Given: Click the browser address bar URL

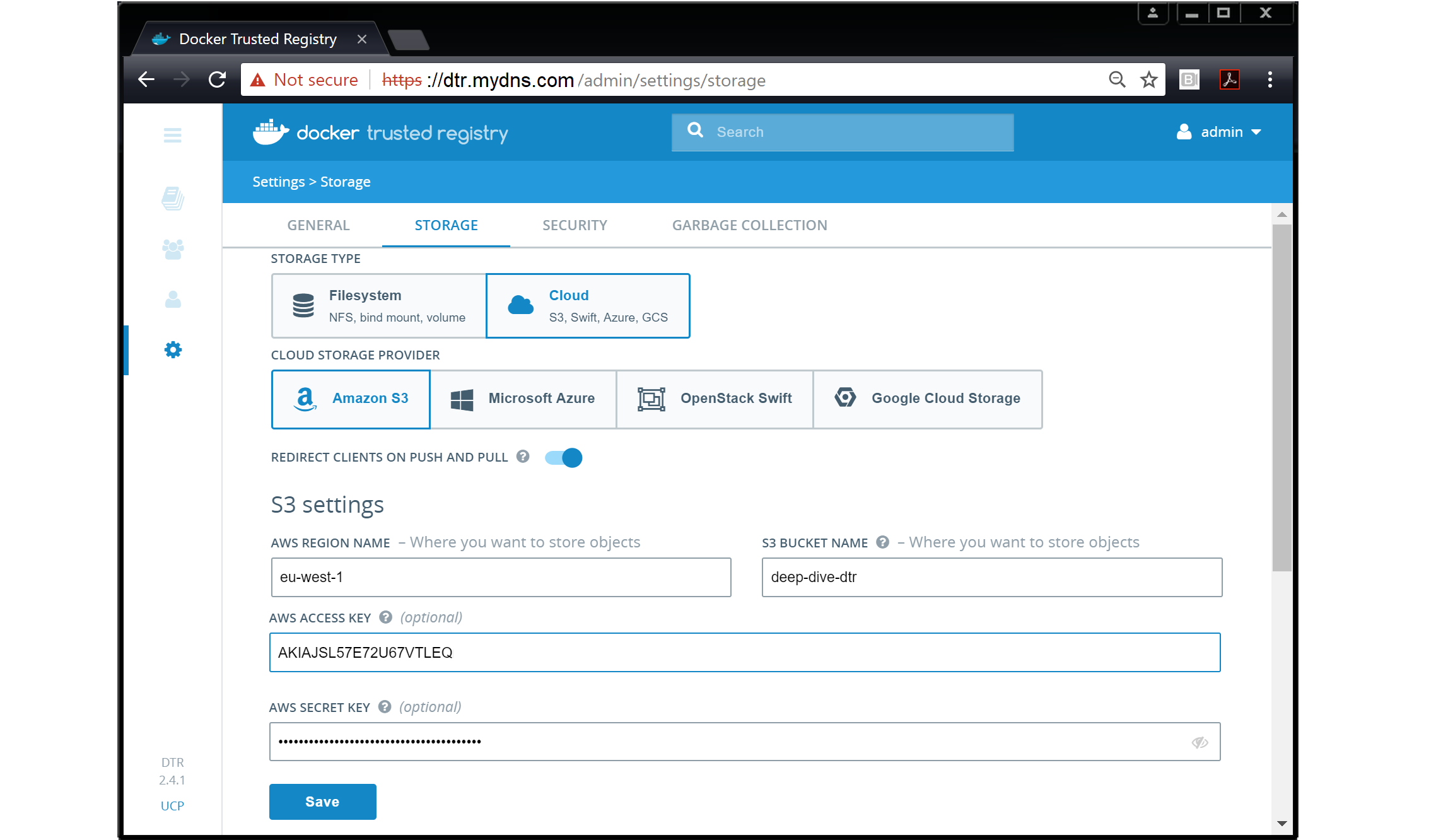Looking at the screenshot, I should (x=574, y=80).
